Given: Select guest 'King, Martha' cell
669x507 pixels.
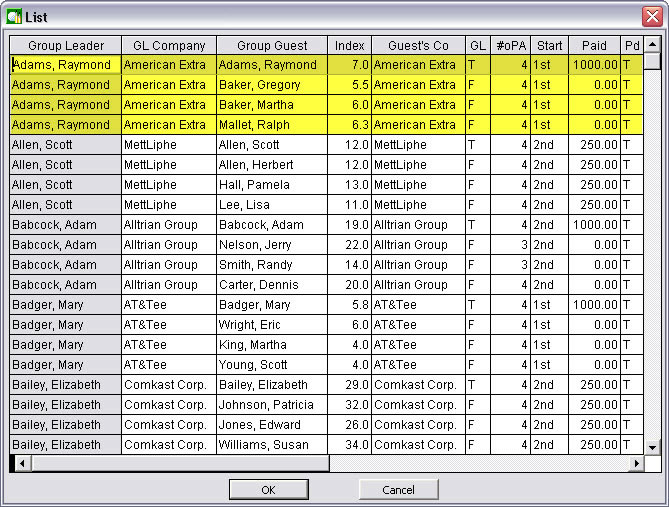Looking at the screenshot, I should pyautogui.click(x=272, y=345).
